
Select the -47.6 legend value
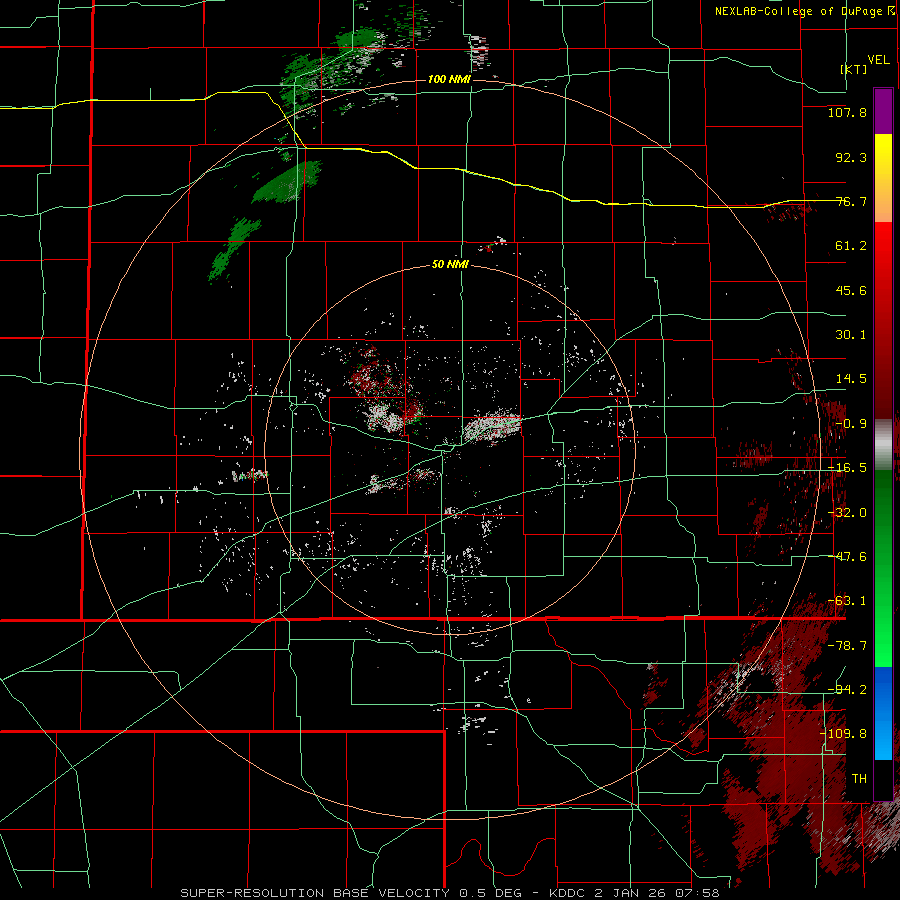pyautogui.click(x=847, y=557)
